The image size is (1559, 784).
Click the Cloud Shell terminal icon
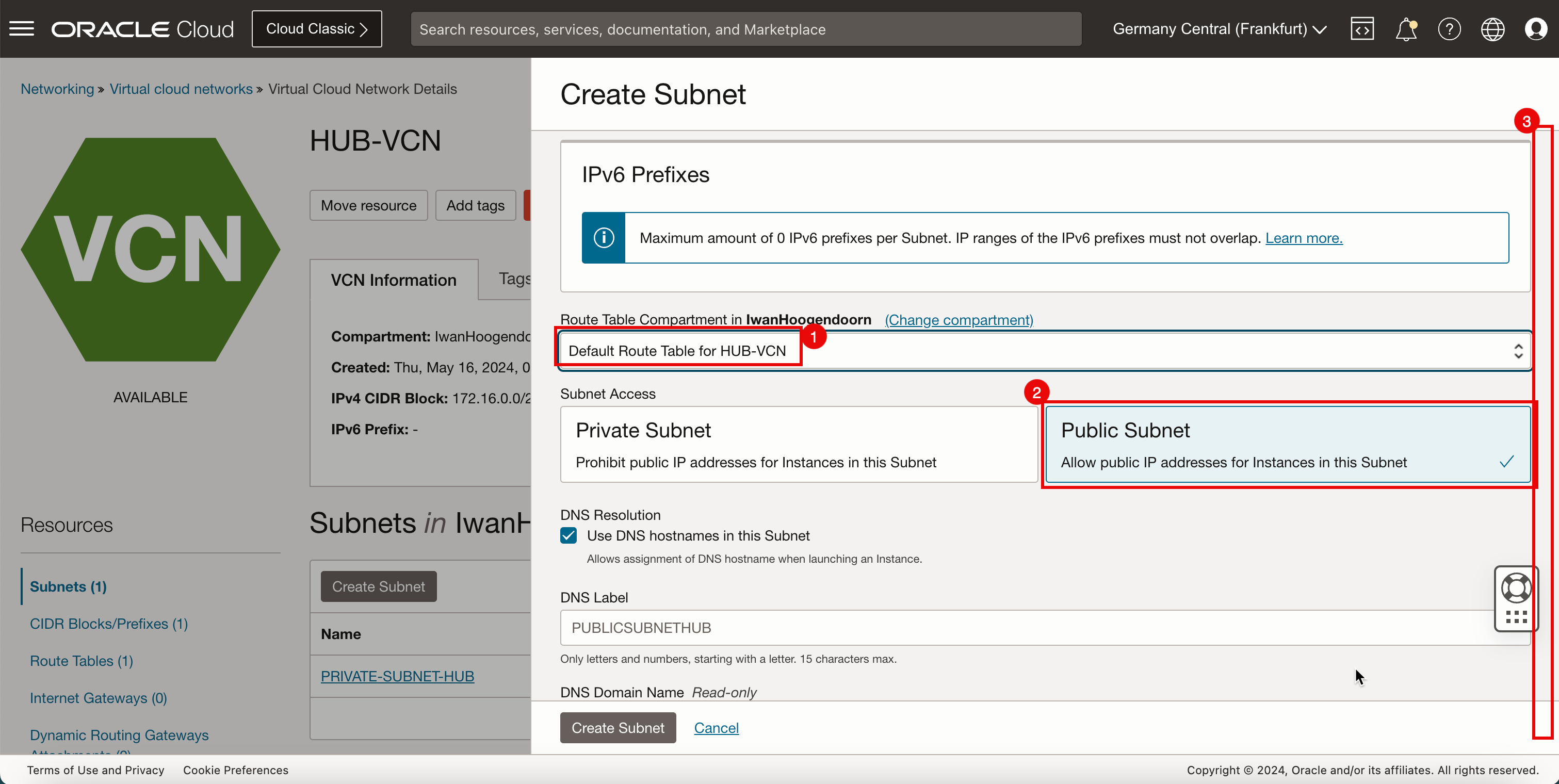[1362, 29]
